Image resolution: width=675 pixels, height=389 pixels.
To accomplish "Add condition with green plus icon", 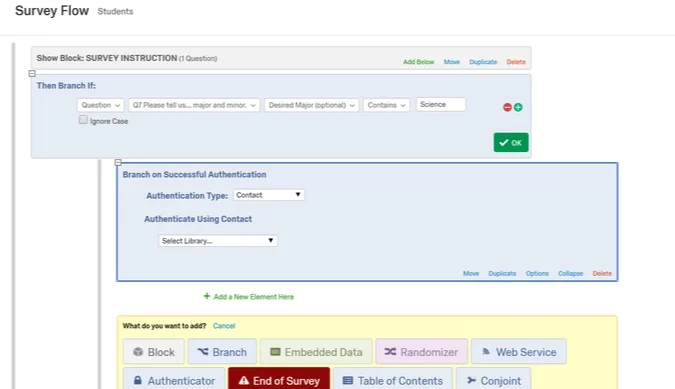I will click(x=518, y=107).
